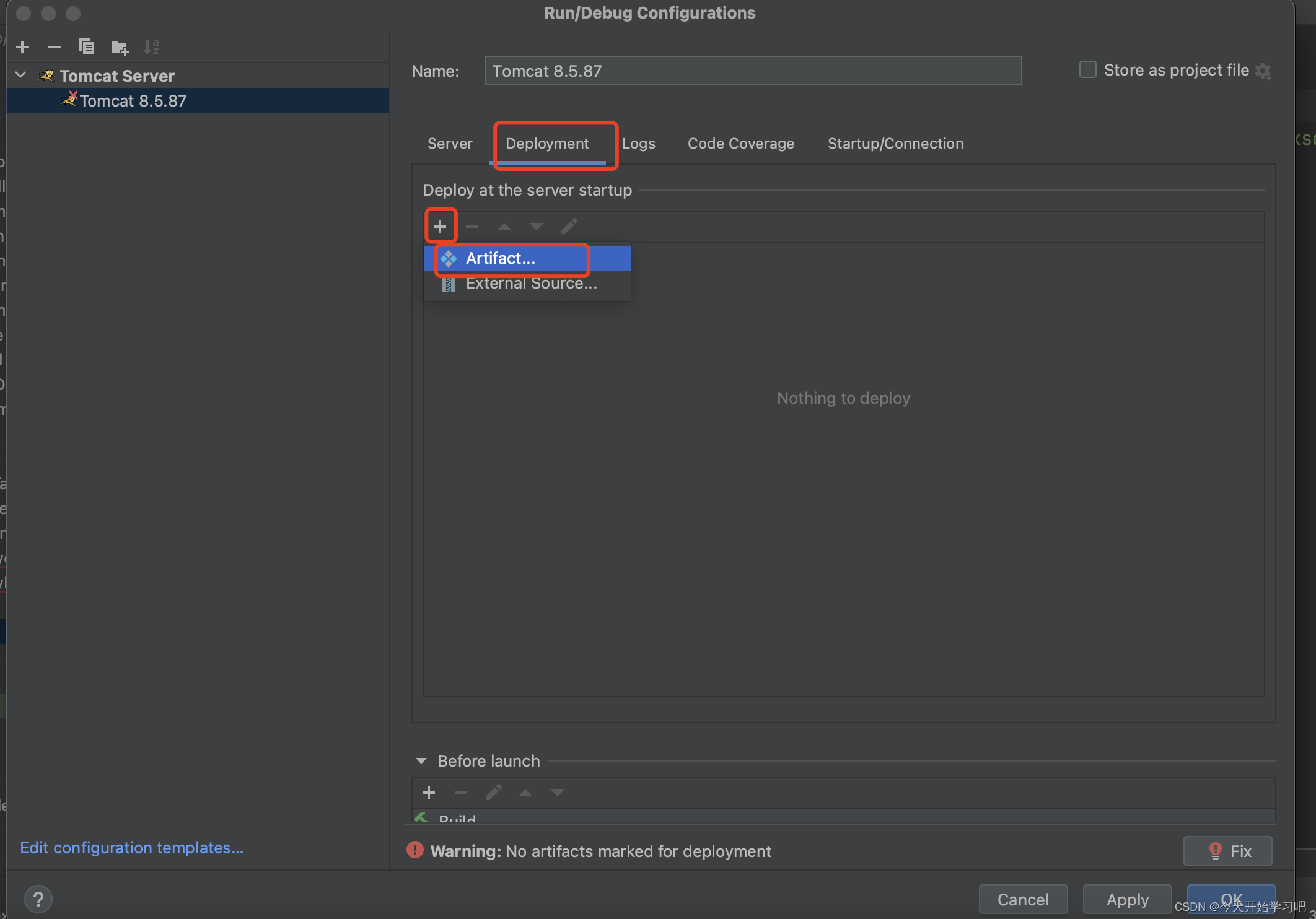This screenshot has height=919, width=1316.
Task: Open the Logs tab
Action: [639, 144]
